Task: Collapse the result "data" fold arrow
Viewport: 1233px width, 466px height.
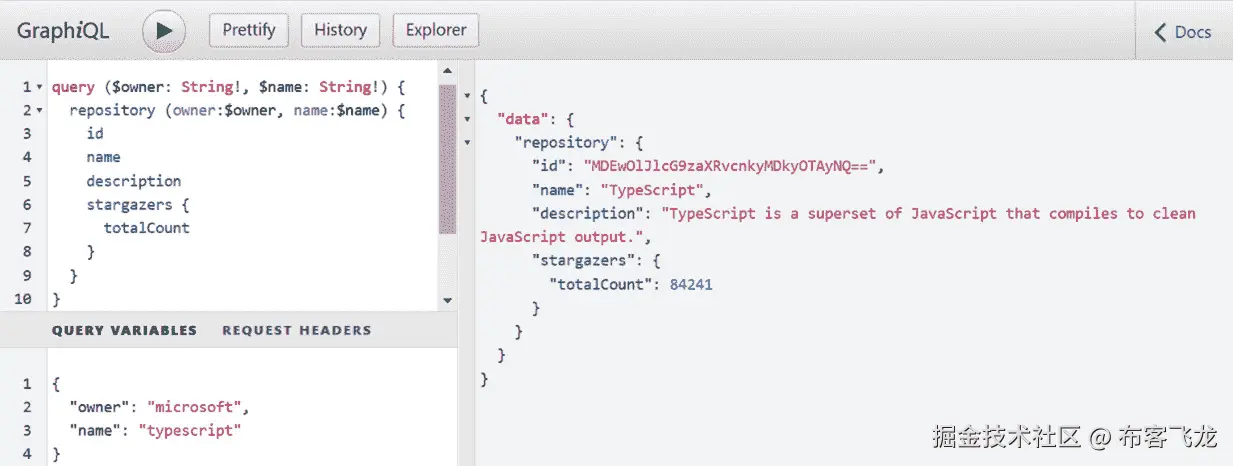Action: (x=467, y=119)
